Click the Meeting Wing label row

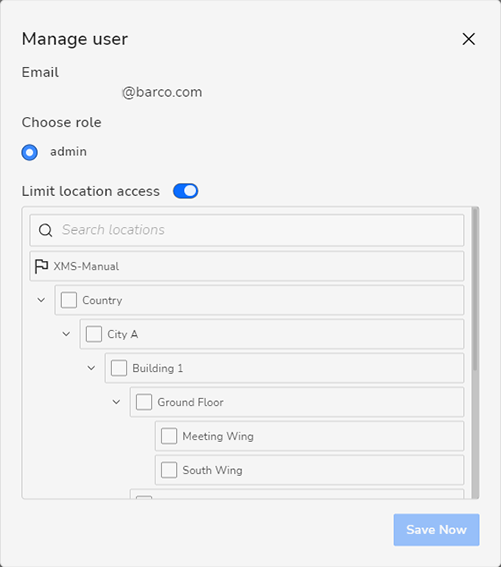click(309, 436)
